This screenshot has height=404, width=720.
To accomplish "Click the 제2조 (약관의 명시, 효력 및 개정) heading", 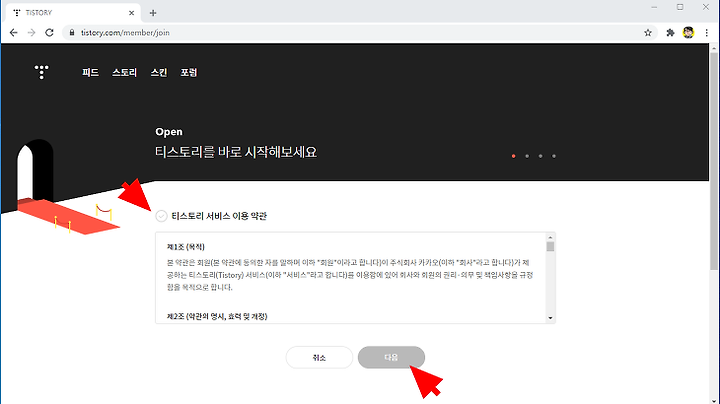I will 217,316.
